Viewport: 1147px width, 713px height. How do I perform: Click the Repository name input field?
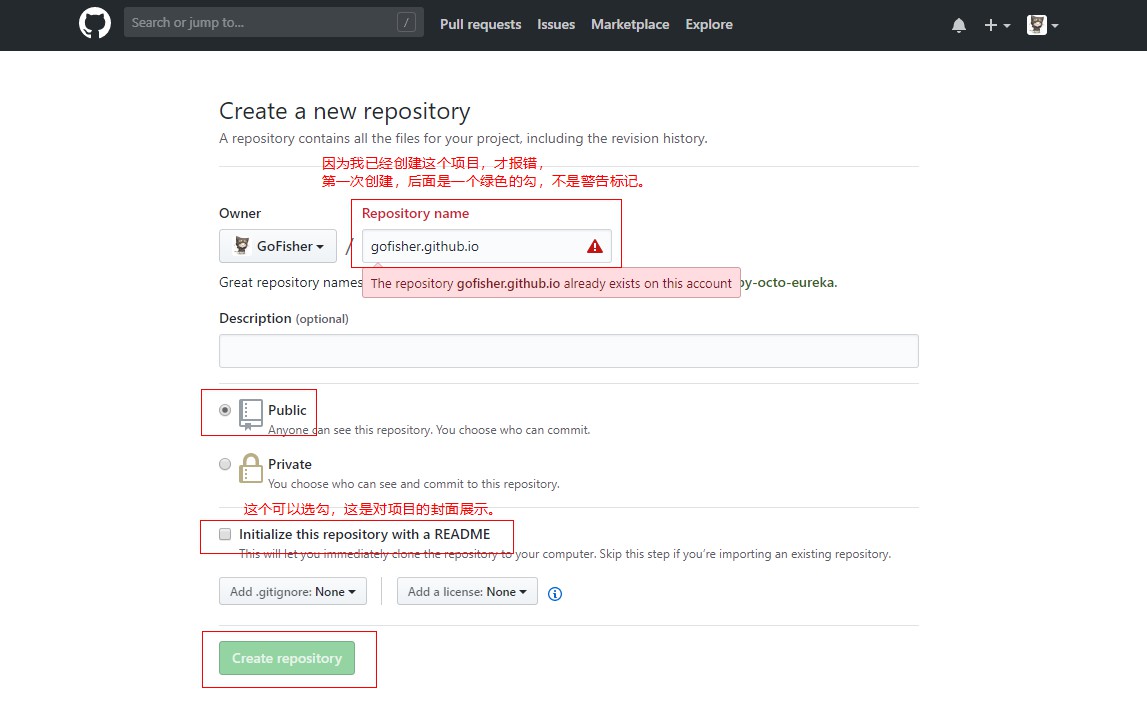(470, 246)
